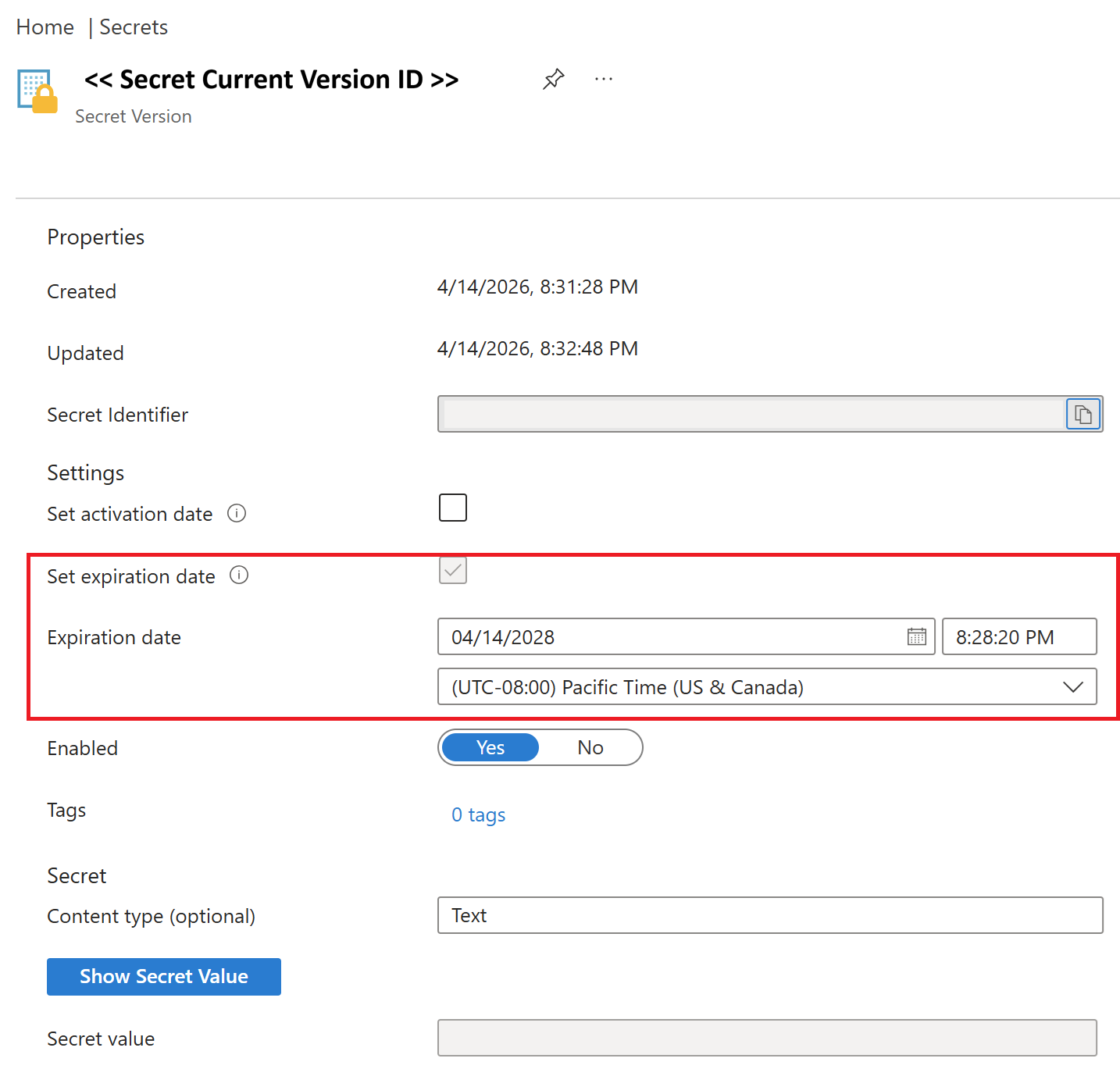Open the 0 tags link
1120x1069 pixels.
[479, 814]
